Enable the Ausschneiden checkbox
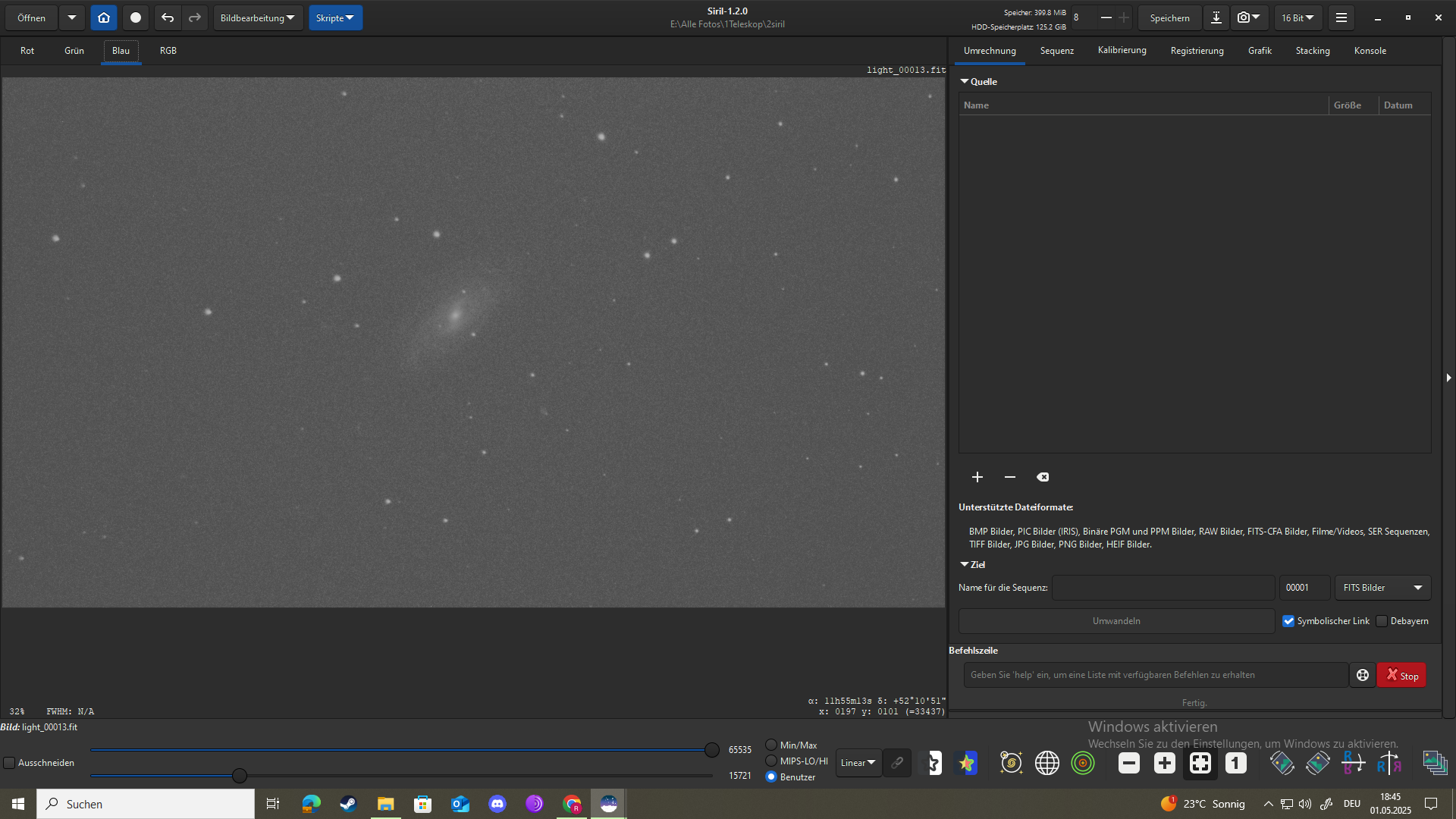1456x819 pixels. tap(9, 763)
